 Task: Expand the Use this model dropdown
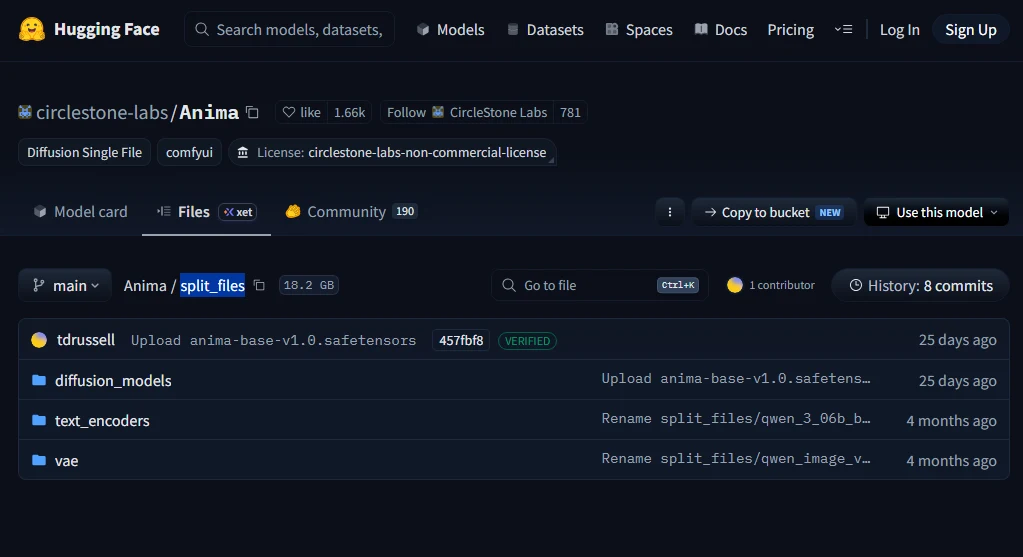pyautogui.click(x=936, y=212)
